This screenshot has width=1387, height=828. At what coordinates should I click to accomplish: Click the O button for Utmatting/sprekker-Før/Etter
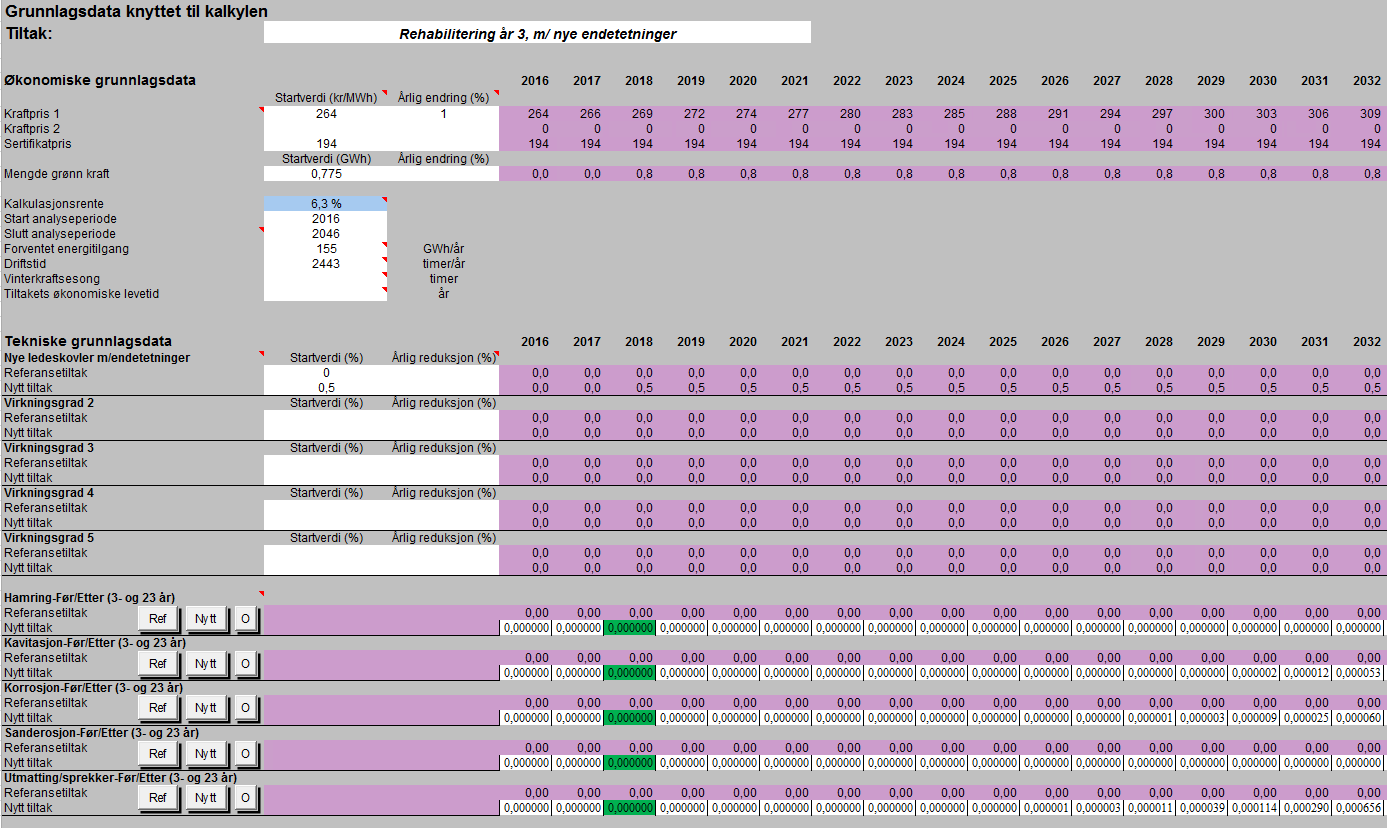pyautogui.click(x=246, y=799)
